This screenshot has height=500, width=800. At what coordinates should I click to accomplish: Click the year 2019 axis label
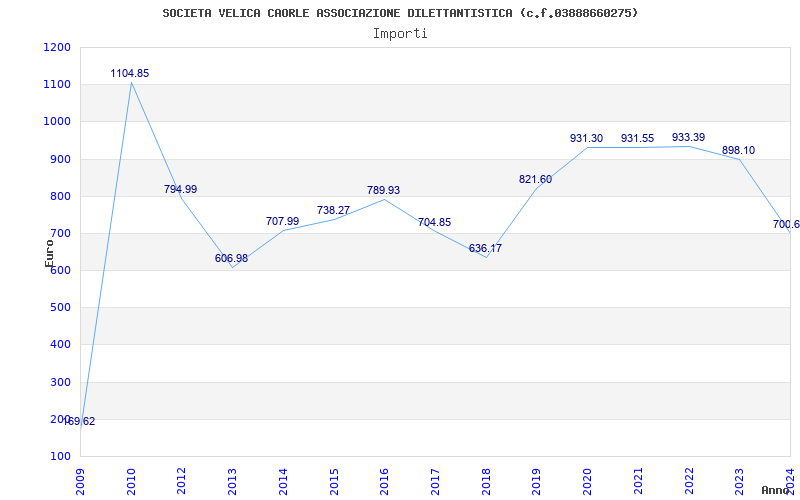point(536,481)
